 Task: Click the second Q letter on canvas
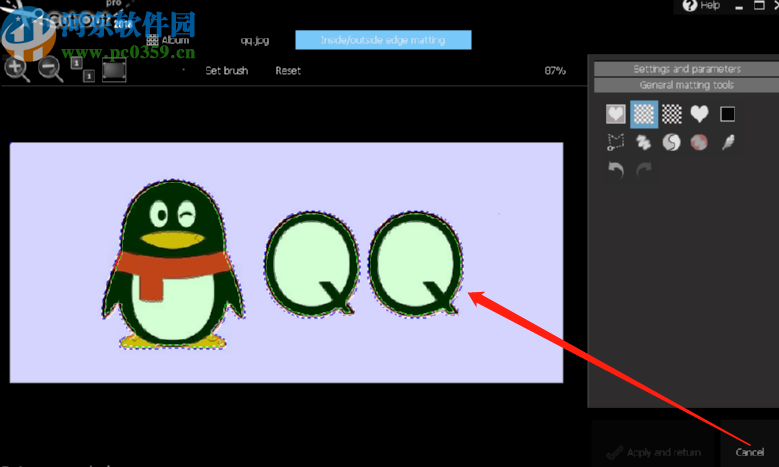(x=415, y=264)
